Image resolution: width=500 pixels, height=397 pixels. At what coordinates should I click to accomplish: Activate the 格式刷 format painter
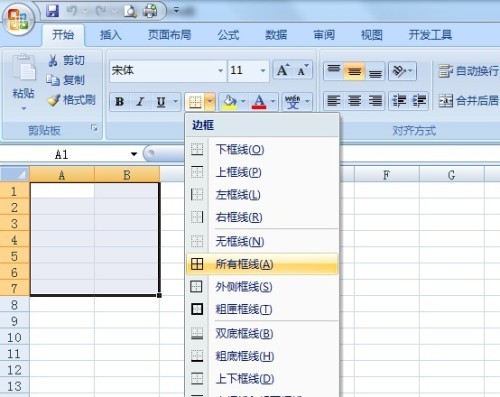pos(71,100)
